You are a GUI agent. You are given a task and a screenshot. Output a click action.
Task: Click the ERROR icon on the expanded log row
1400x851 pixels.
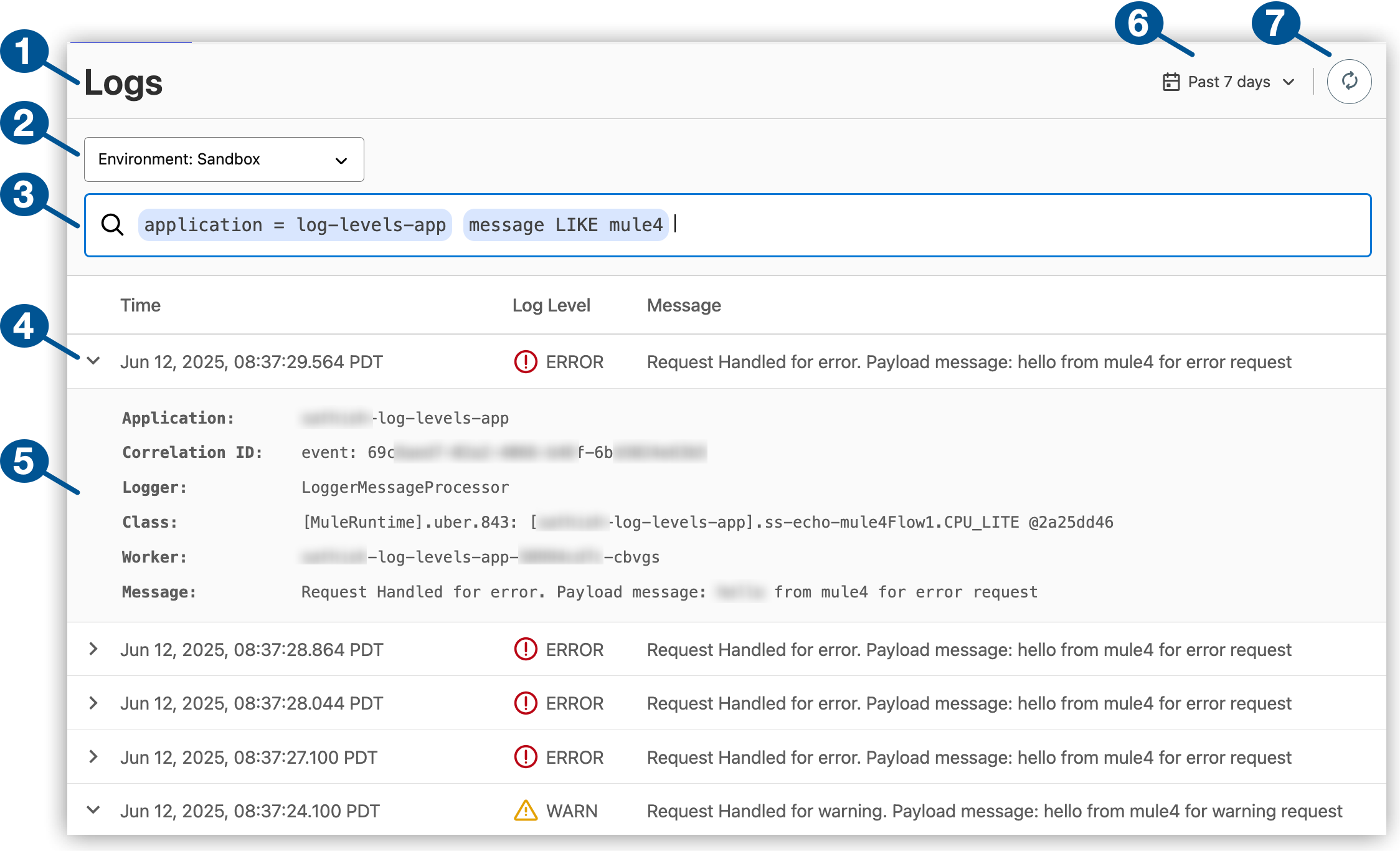tap(525, 361)
